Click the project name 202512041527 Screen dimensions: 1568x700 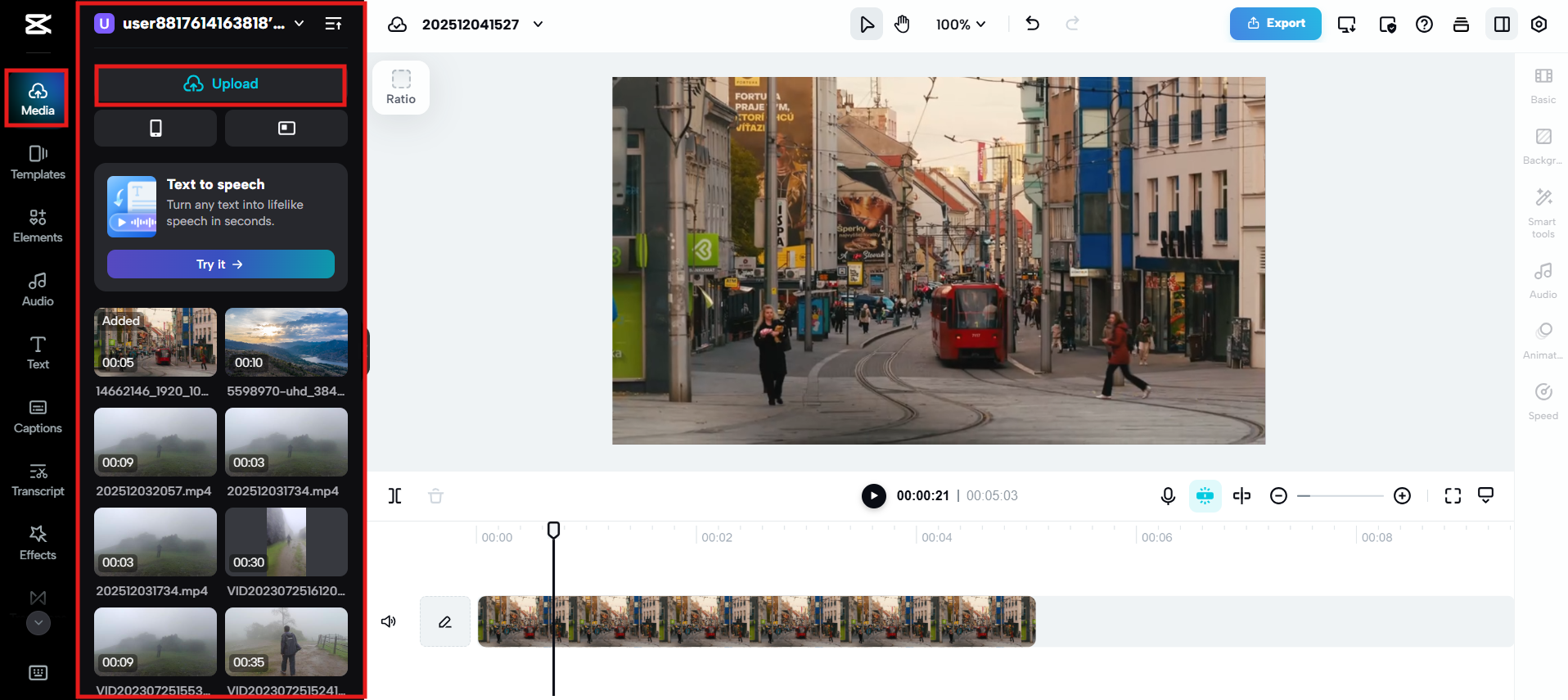(x=471, y=25)
